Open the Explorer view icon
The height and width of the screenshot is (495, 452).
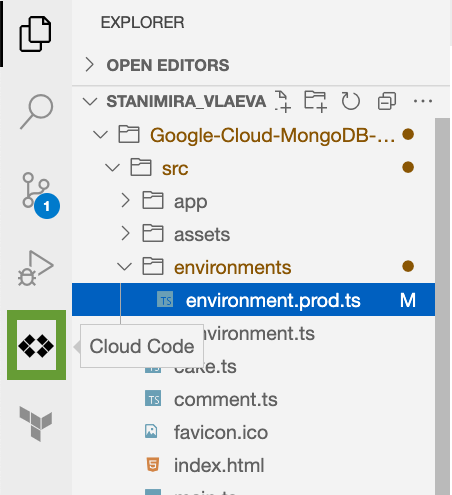(x=35, y=34)
